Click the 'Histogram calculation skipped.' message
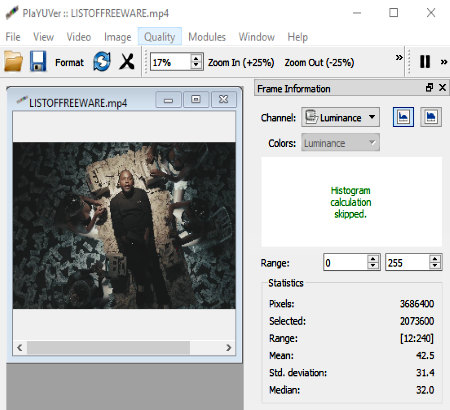The height and width of the screenshot is (410, 450). pos(351,202)
